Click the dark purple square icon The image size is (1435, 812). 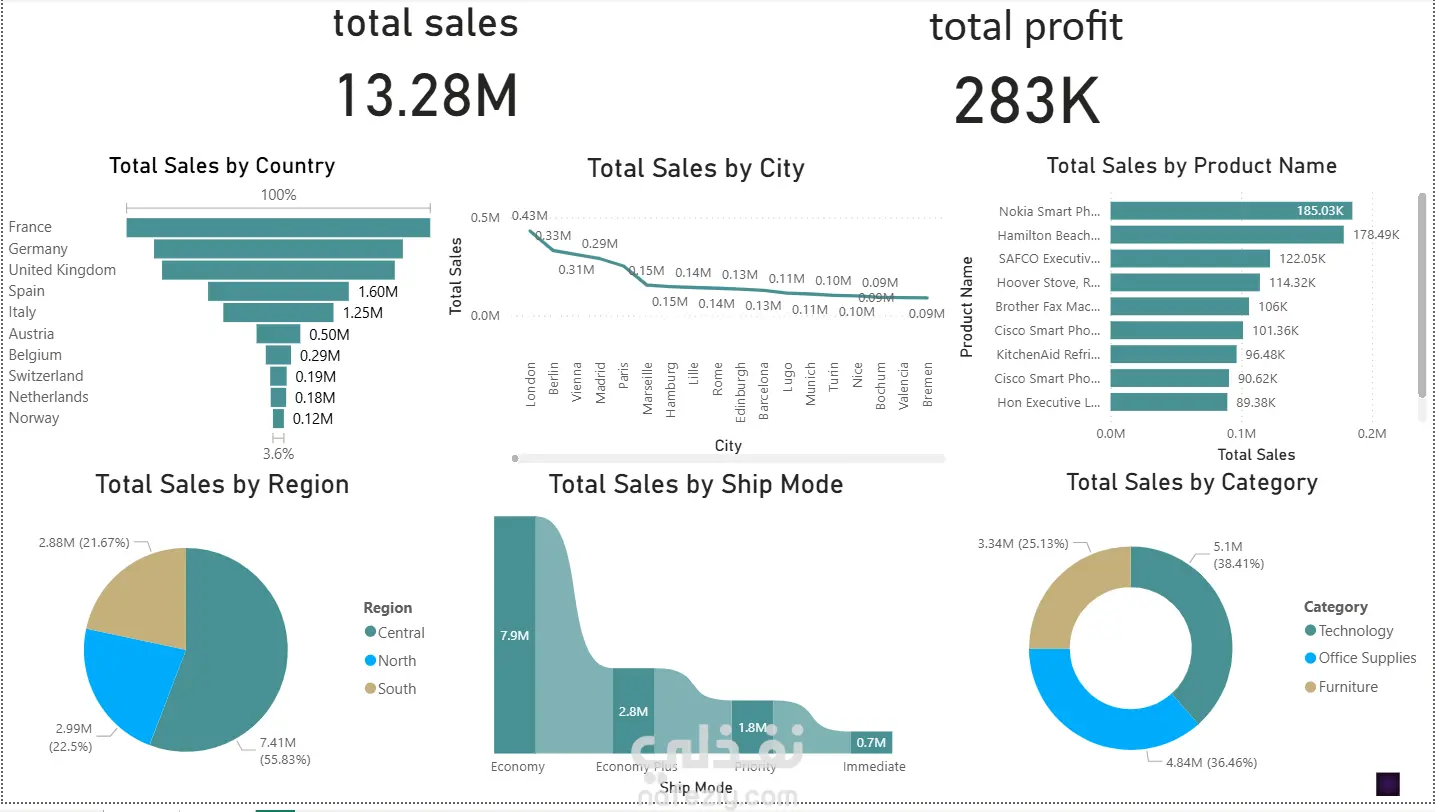1388,784
